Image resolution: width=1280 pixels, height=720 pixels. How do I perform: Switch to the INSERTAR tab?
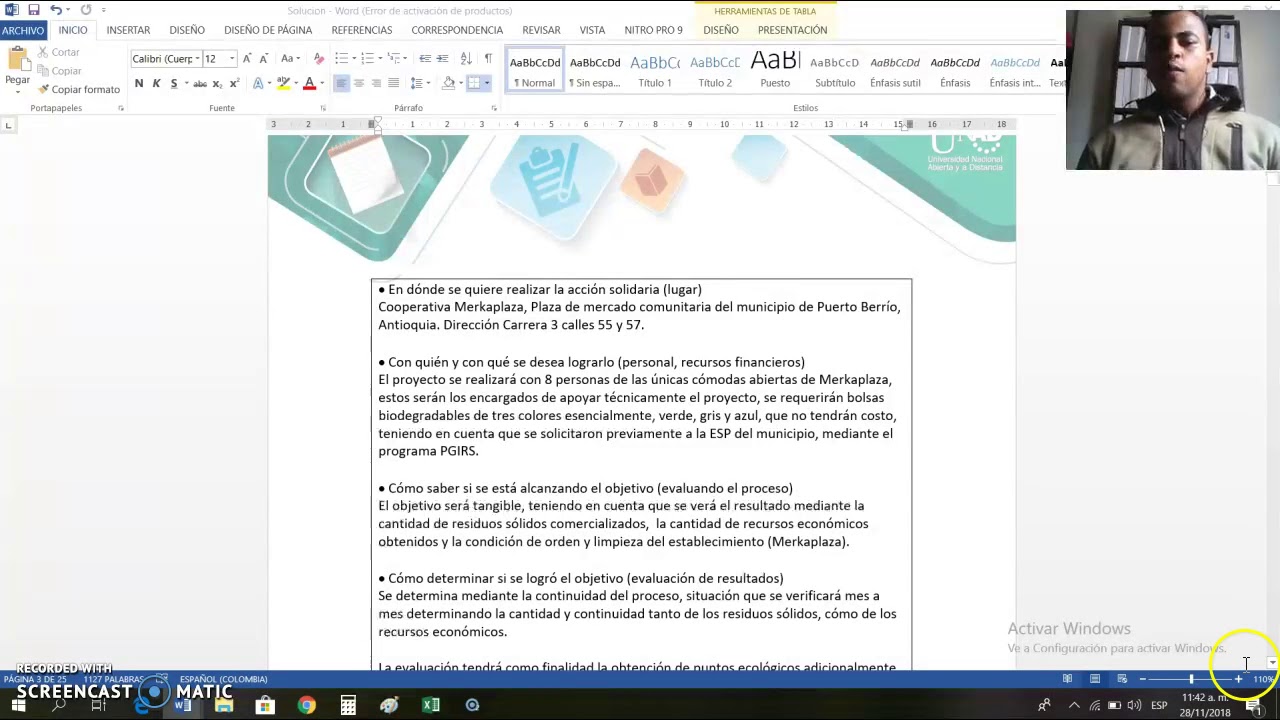coord(128,30)
